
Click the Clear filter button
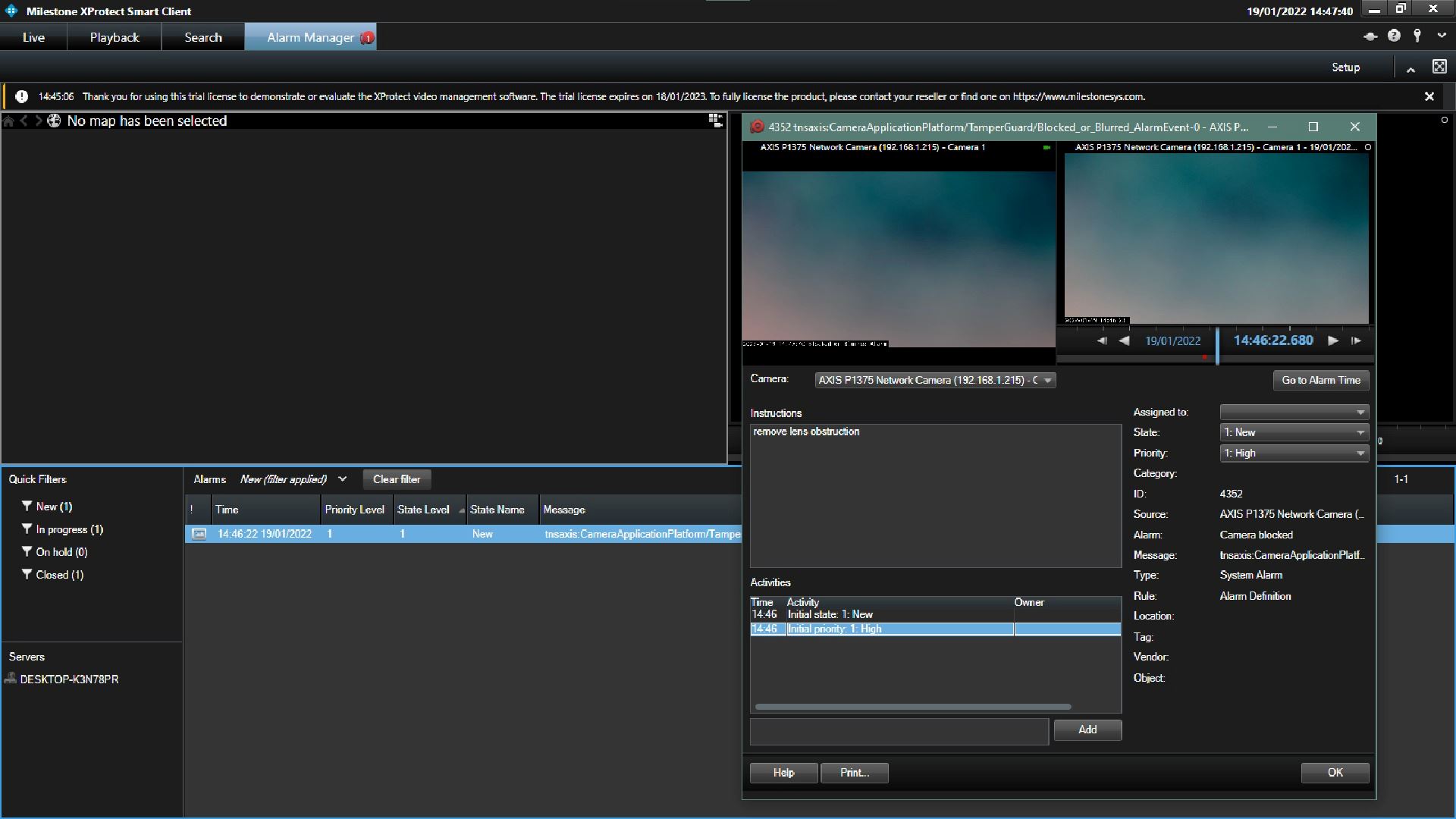397,479
